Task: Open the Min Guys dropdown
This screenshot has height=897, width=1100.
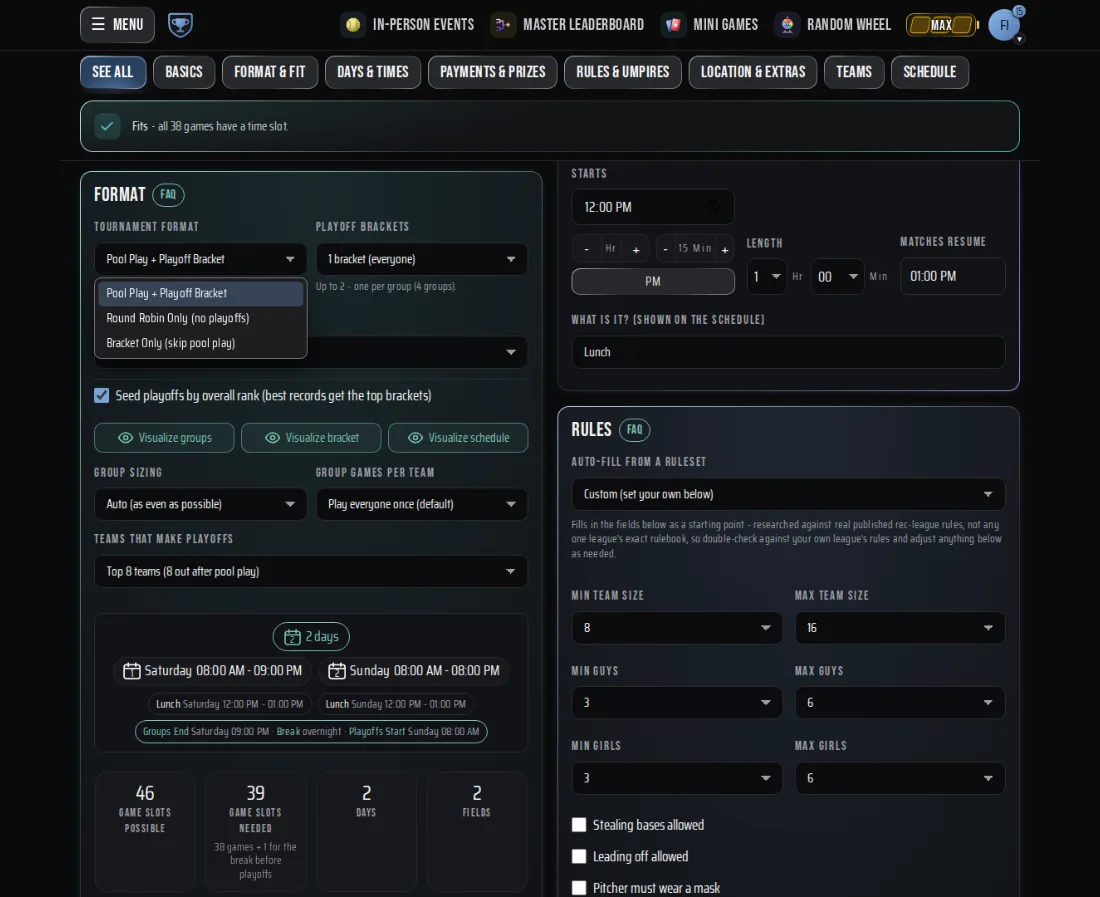Action: 677,703
